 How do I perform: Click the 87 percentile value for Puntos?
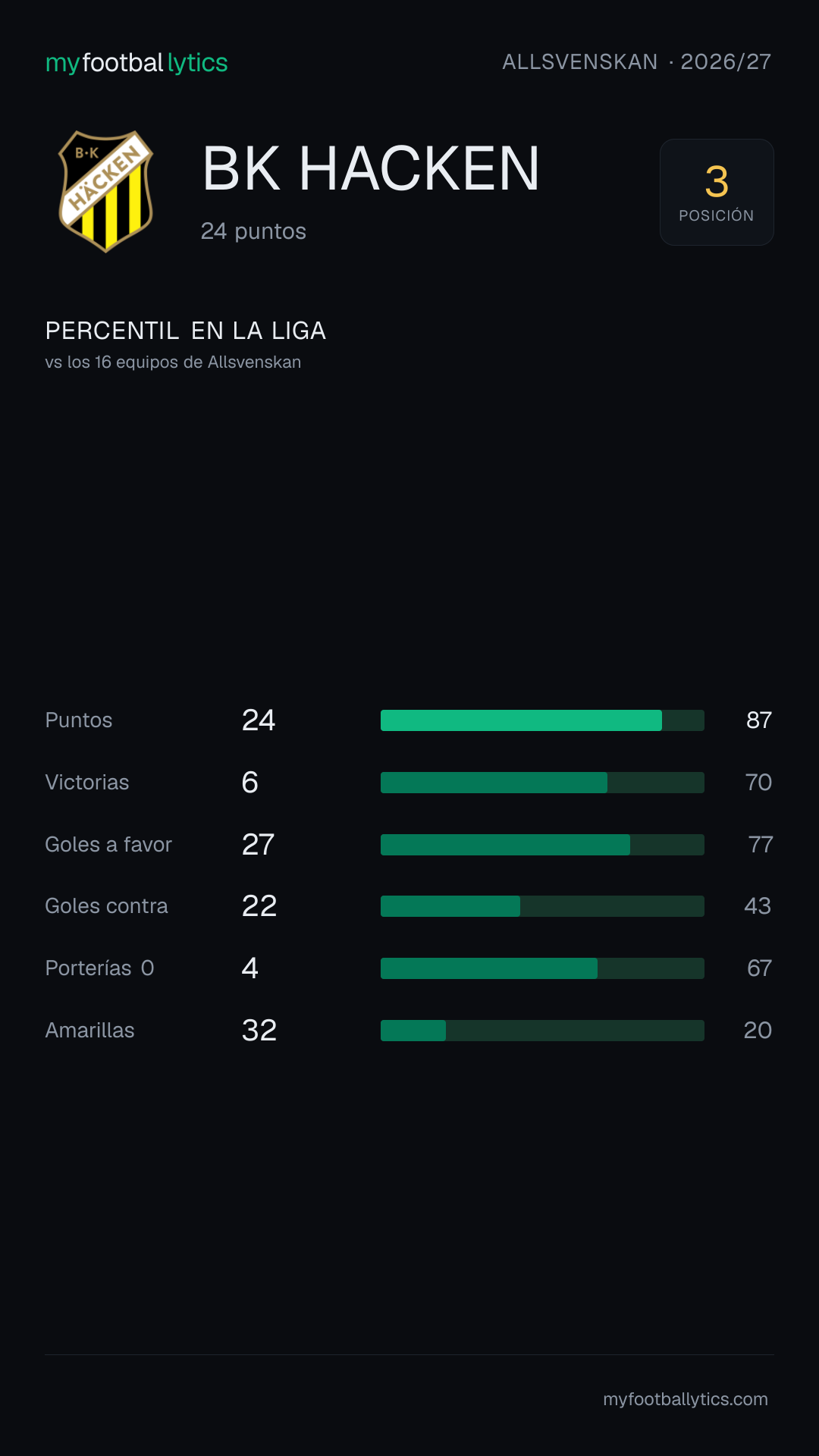pyautogui.click(x=759, y=720)
